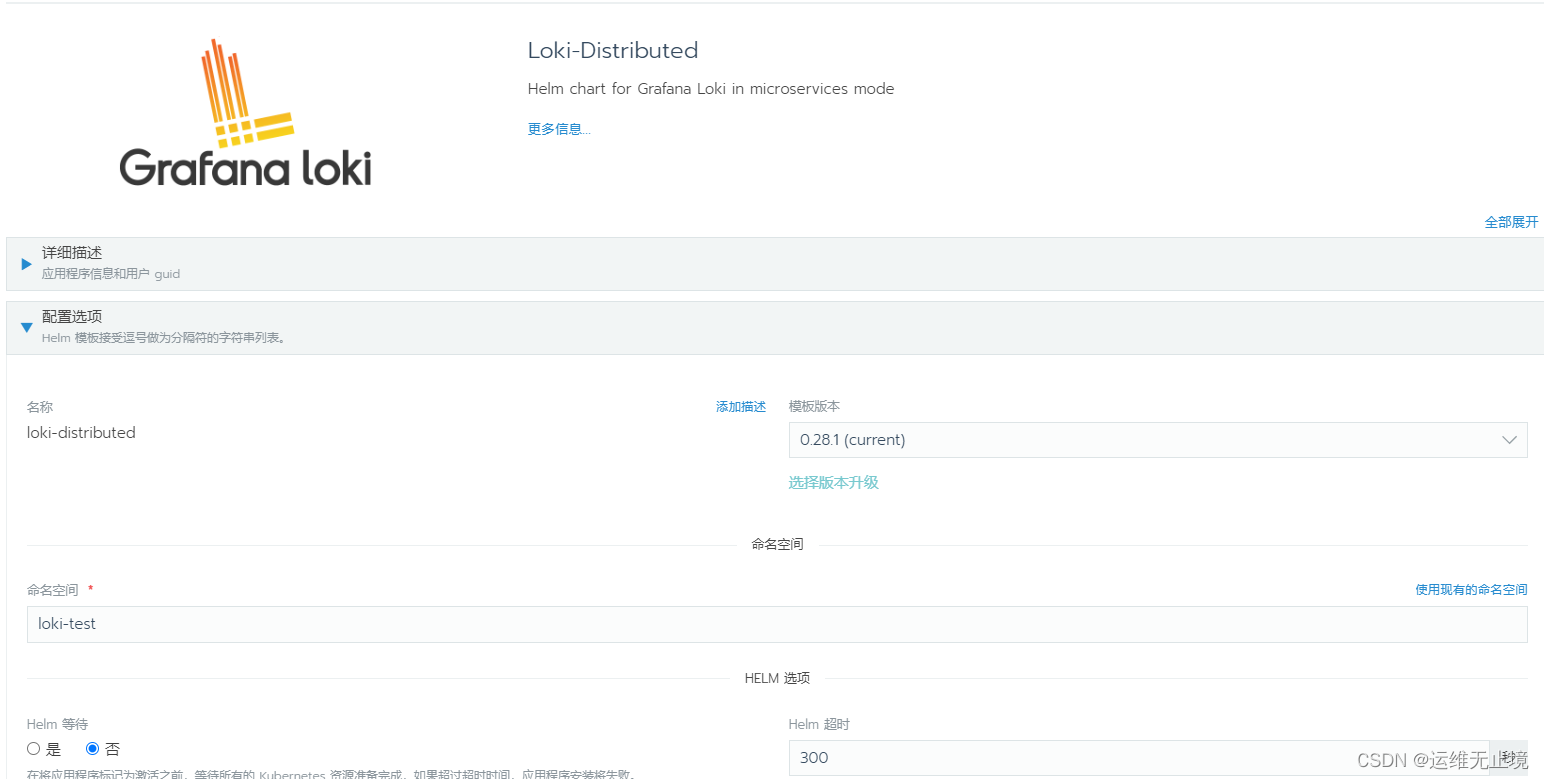Screen dimensions: 1544x779
Task: Click the 选择版本升级 link
Action: 833,481
